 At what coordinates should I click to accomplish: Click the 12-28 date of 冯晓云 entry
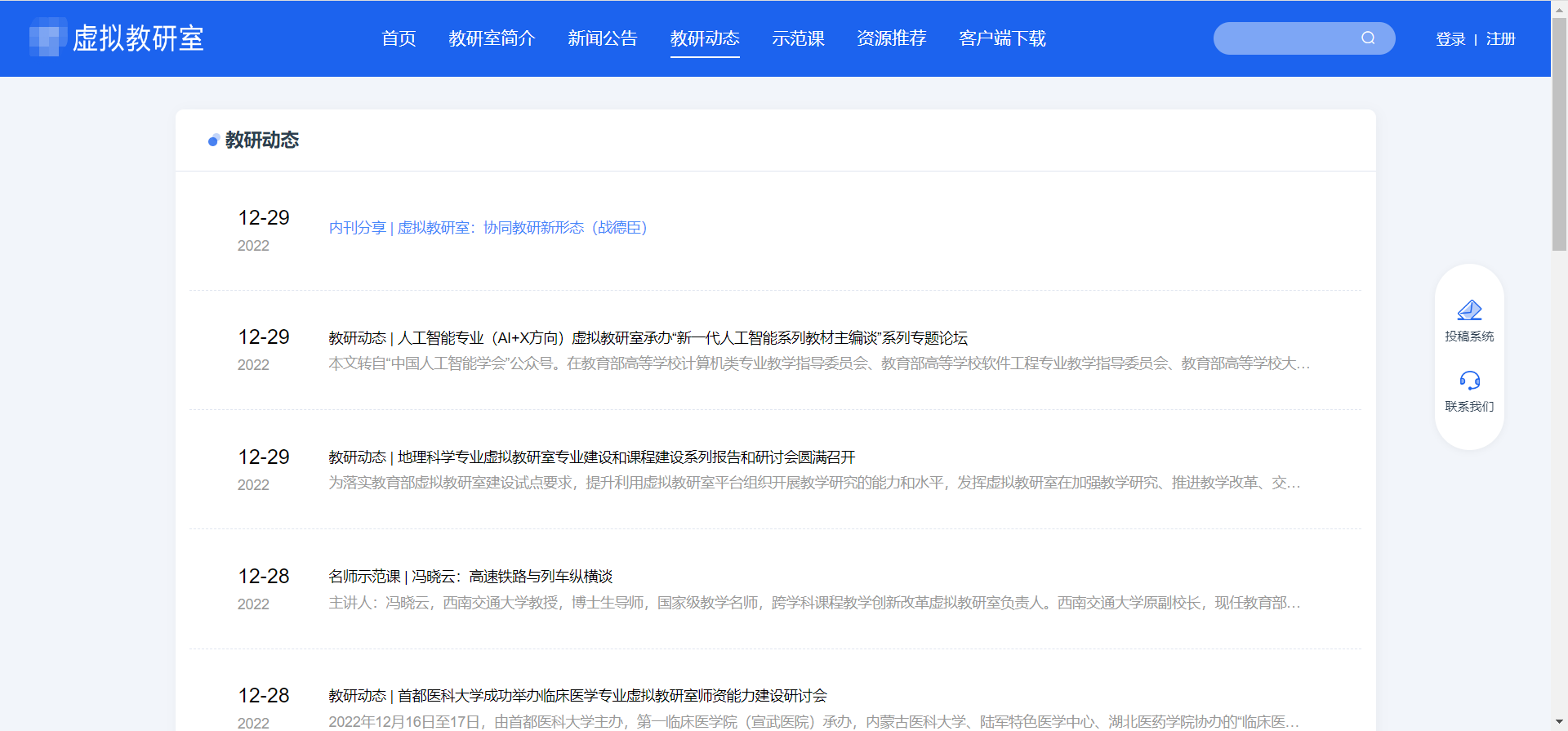(264, 577)
